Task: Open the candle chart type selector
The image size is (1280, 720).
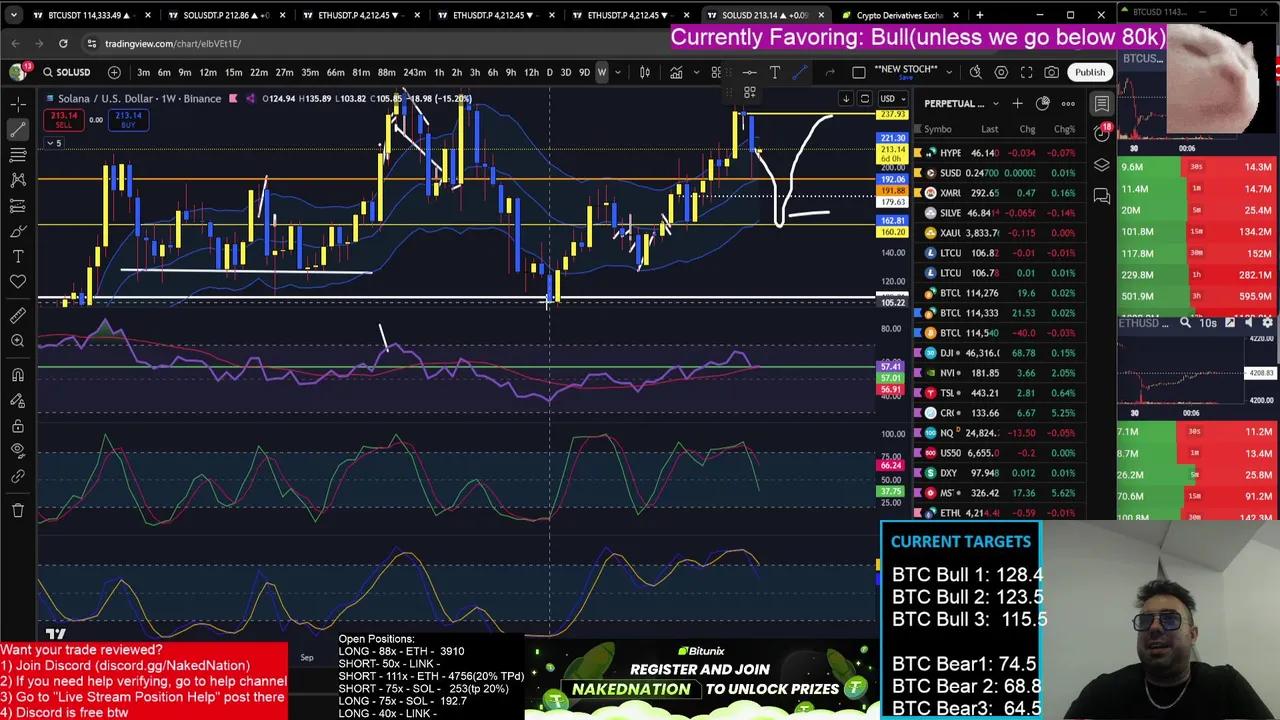Action: (x=645, y=72)
